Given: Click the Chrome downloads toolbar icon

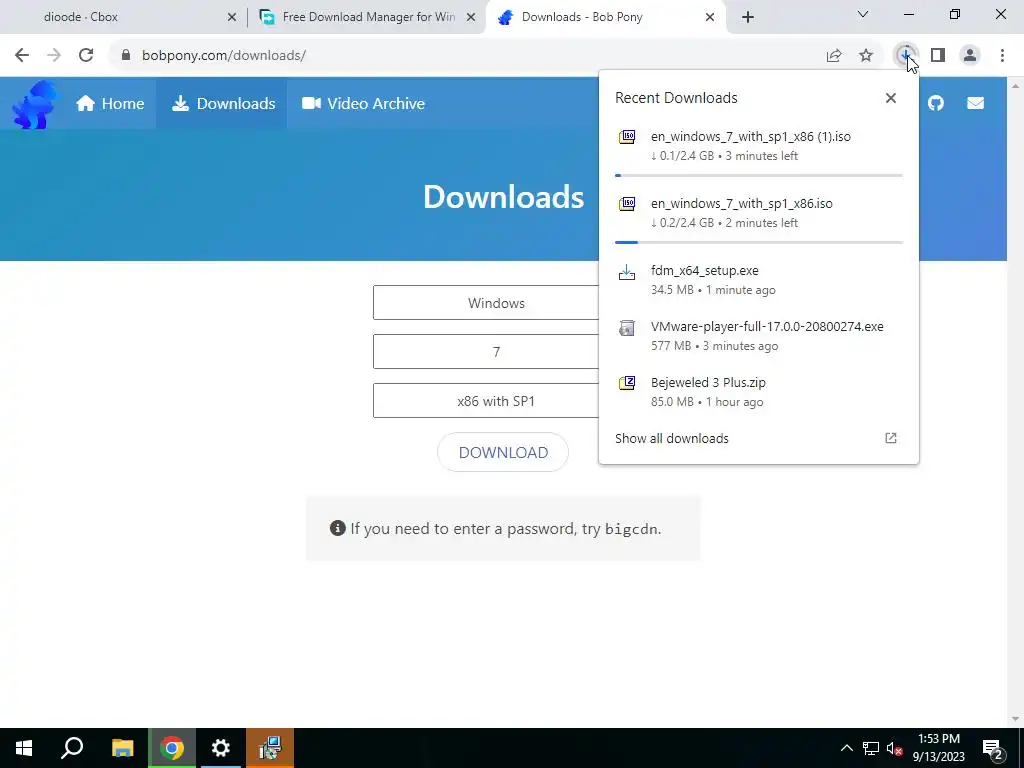Looking at the screenshot, I should pyautogui.click(x=905, y=56).
